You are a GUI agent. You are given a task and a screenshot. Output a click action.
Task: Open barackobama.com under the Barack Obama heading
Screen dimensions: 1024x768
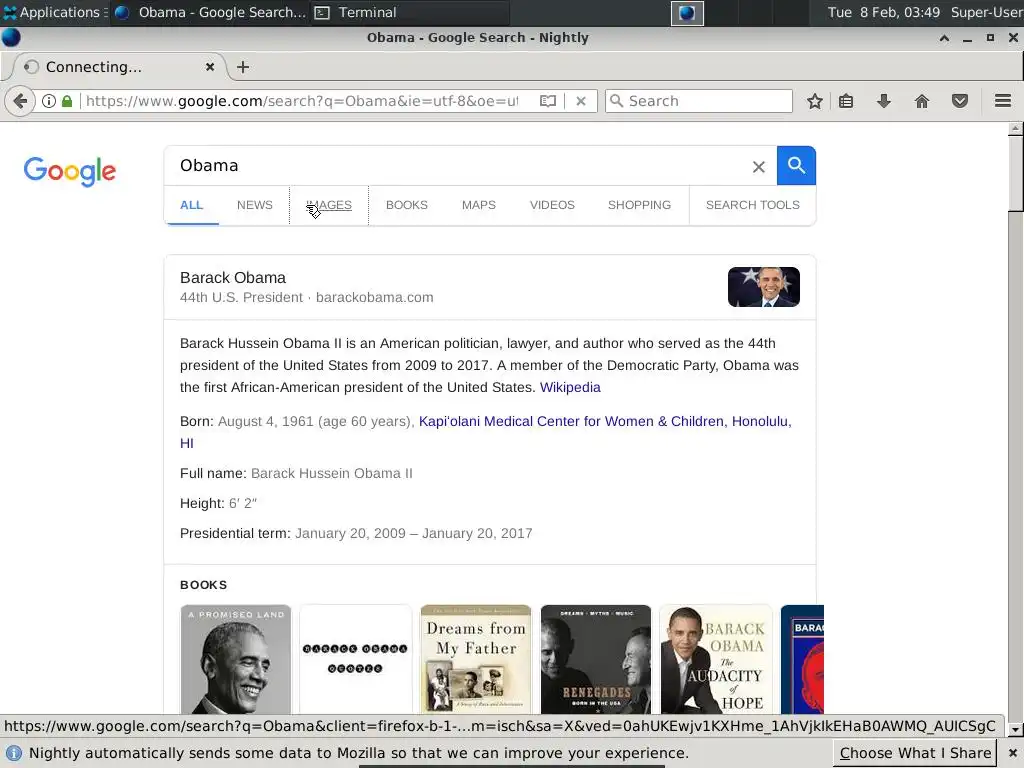tap(374, 297)
